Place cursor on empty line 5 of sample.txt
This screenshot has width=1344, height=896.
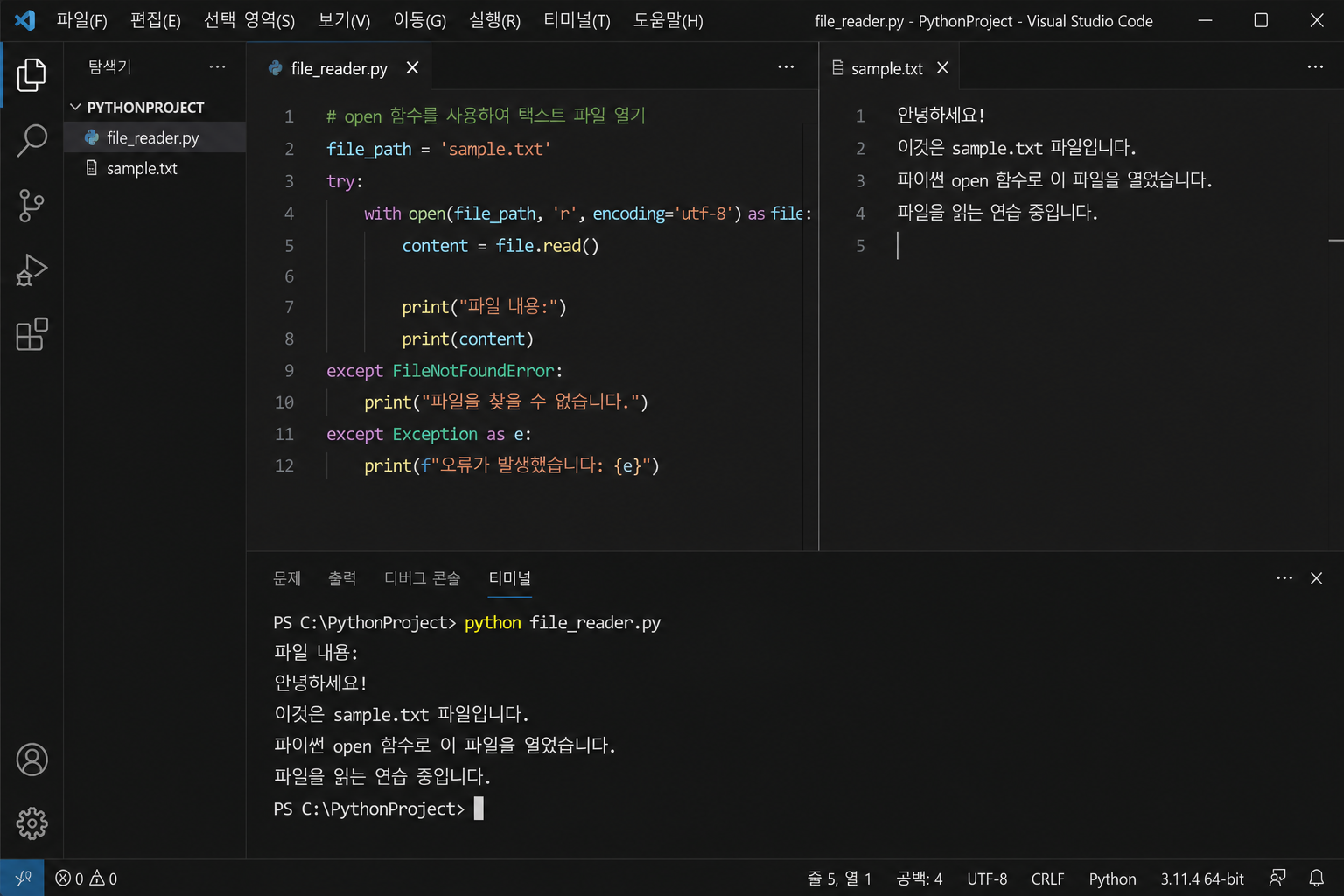tap(898, 246)
